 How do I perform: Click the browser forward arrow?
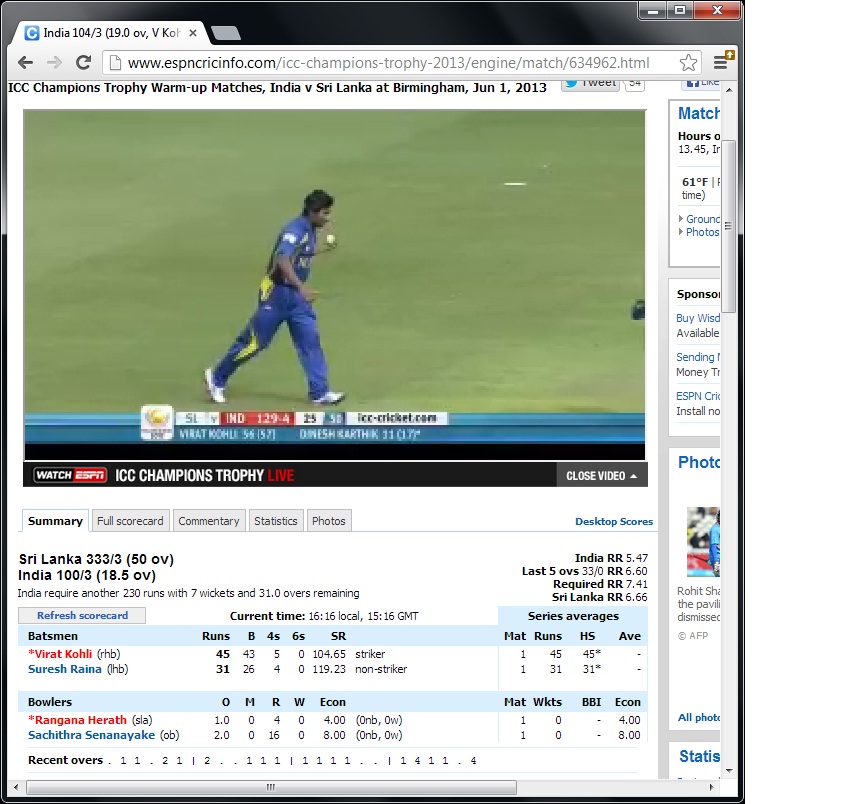[x=54, y=63]
